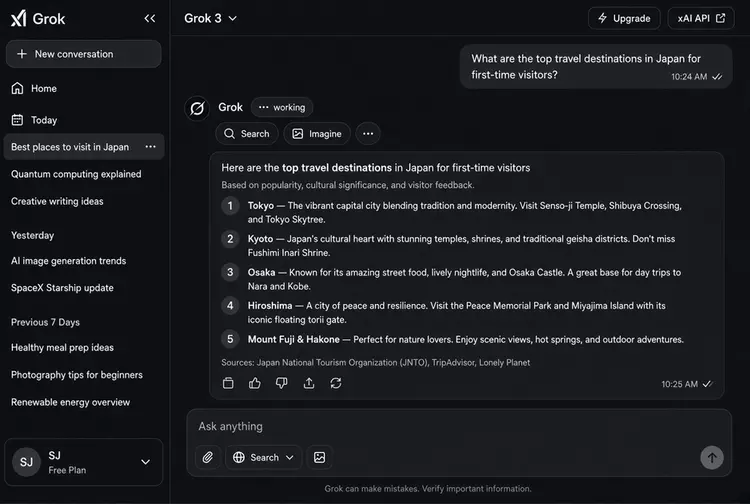The width and height of the screenshot is (750, 504).
Task: Click the Hiroshima list item text
Action: (x=456, y=312)
